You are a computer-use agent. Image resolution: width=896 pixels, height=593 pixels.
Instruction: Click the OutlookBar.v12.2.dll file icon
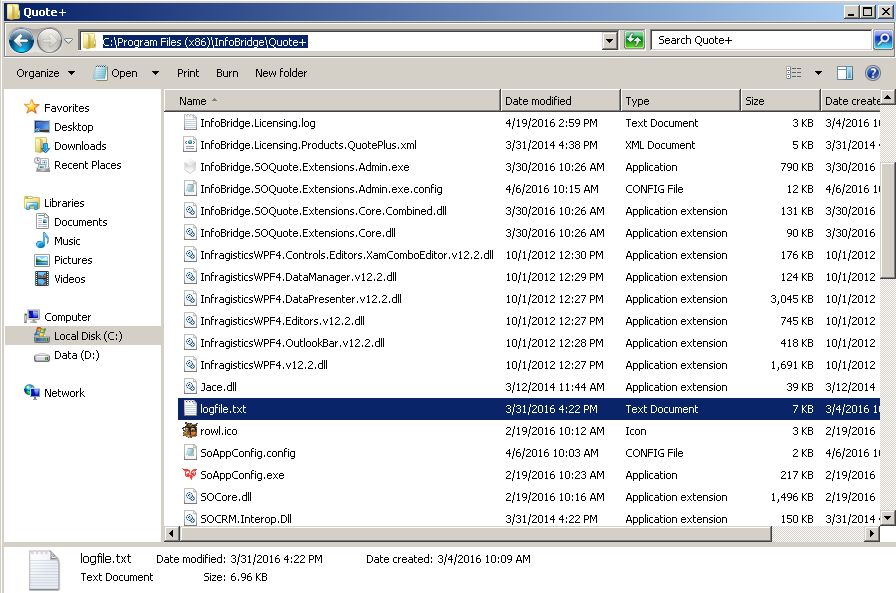[190, 343]
